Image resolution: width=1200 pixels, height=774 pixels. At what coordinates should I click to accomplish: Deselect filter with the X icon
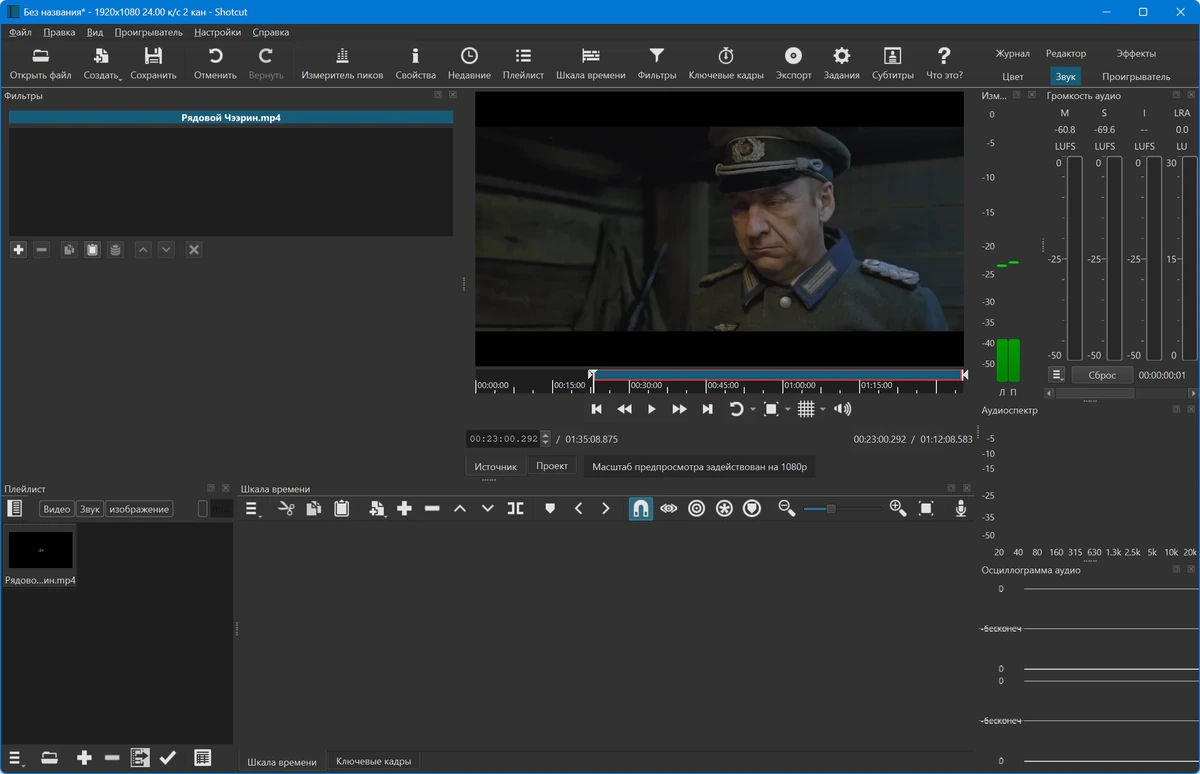pos(194,250)
